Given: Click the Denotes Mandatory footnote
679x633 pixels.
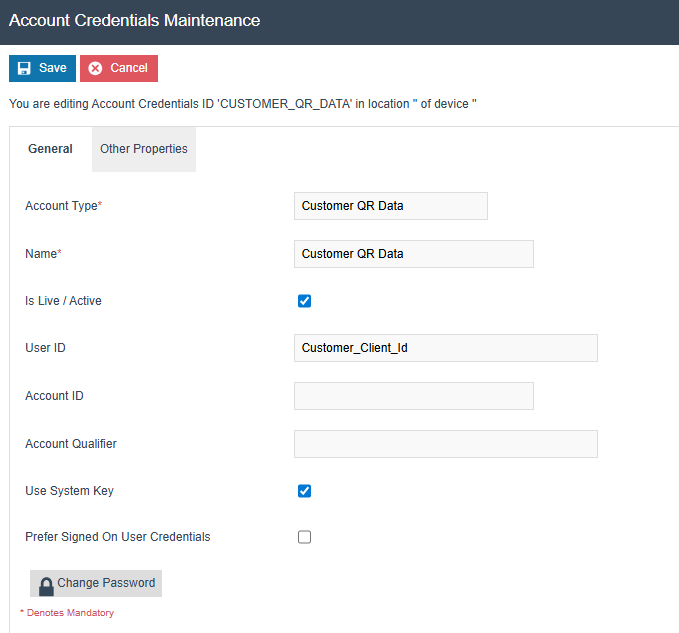Looking at the screenshot, I should [67, 613].
